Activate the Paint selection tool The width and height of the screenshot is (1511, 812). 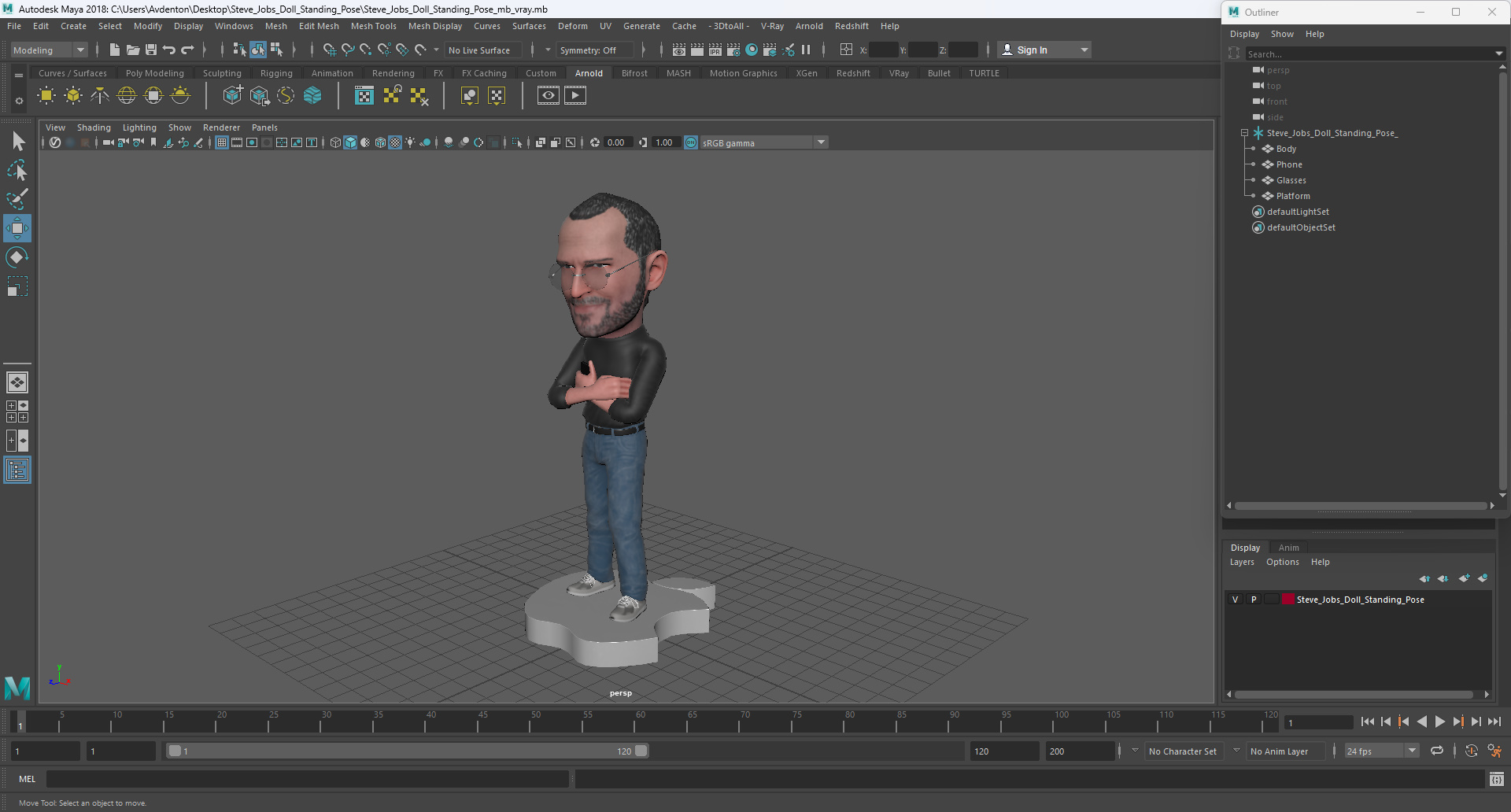click(17, 199)
